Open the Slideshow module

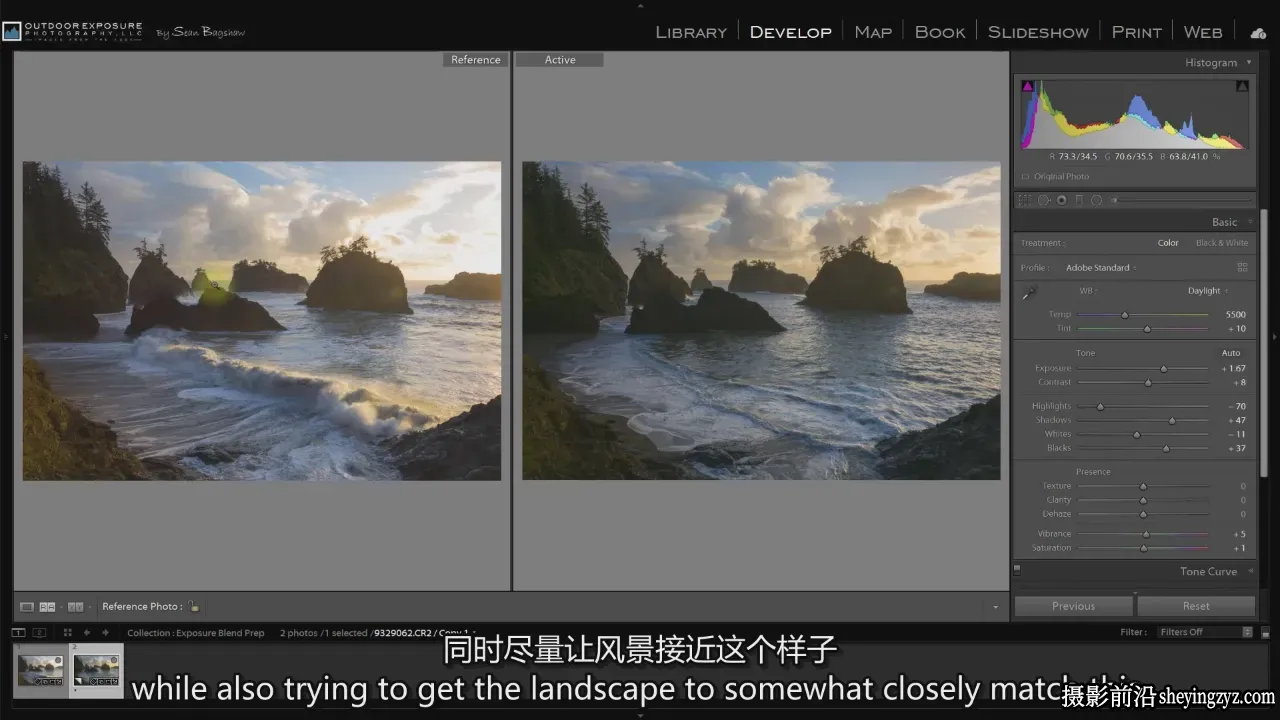pyautogui.click(x=1038, y=32)
